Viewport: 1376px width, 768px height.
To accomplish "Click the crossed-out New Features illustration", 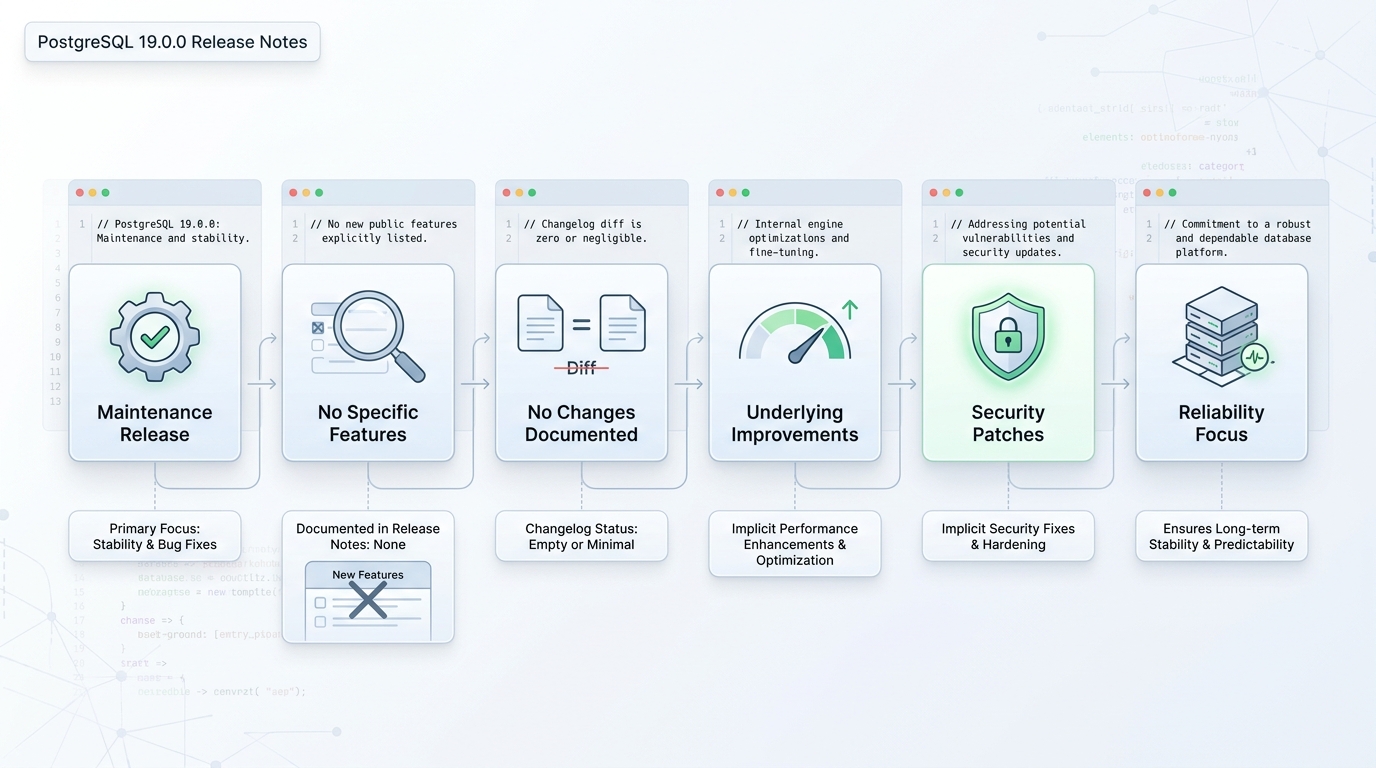I will coord(368,600).
